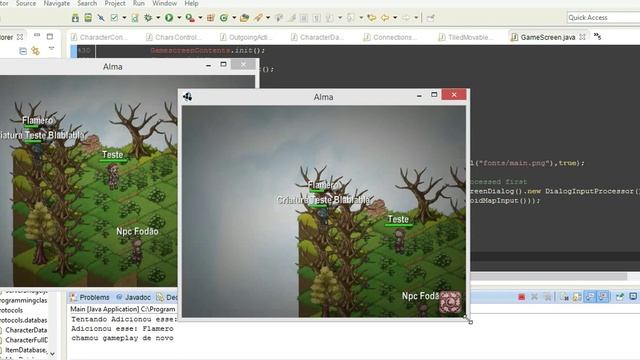Screen dimensions: 640x360
Task: Toggle the console Scroll Lock icon
Action: 577,297
